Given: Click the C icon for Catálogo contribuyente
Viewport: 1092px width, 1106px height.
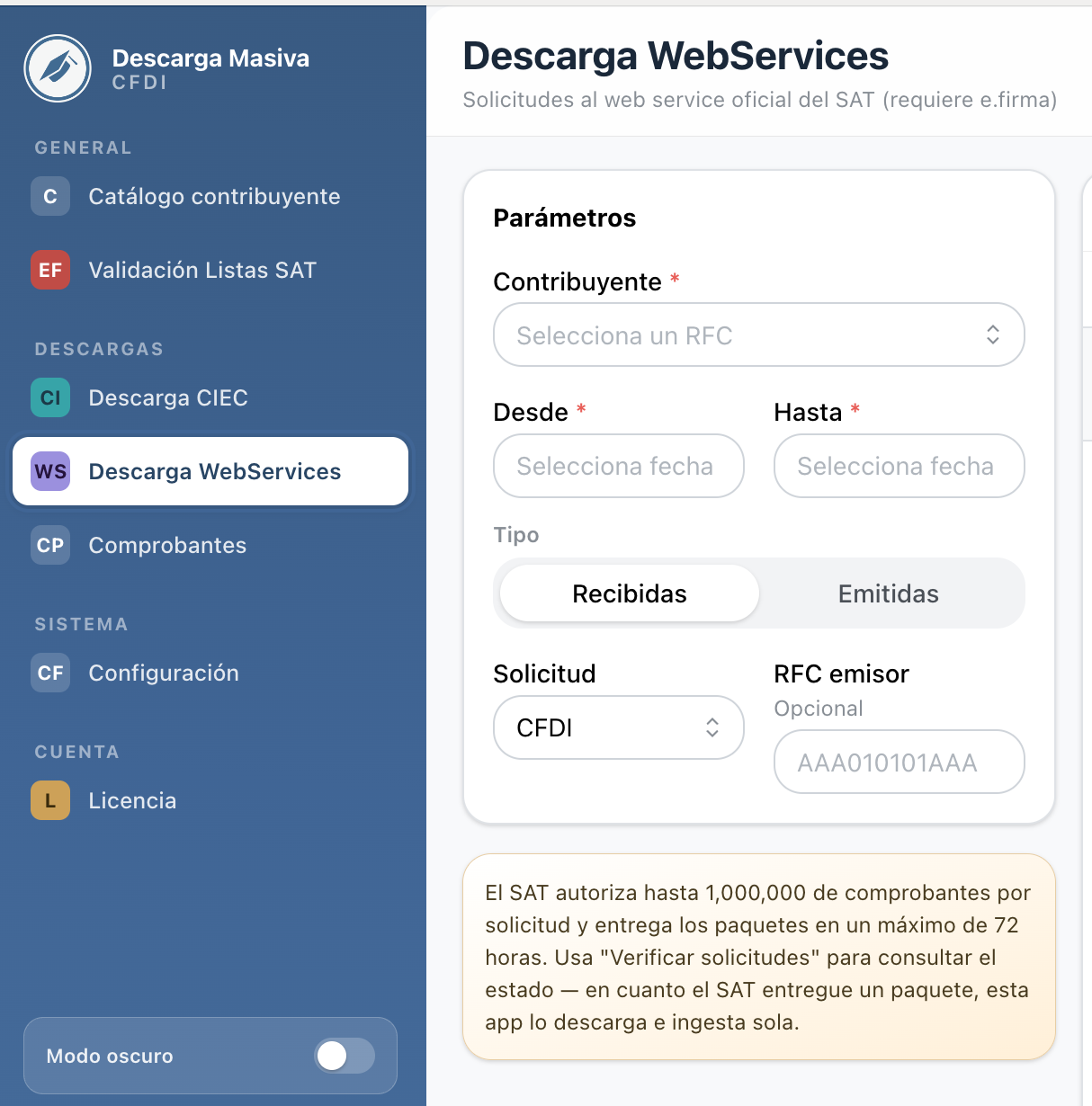Looking at the screenshot, I should pos(50,196).
